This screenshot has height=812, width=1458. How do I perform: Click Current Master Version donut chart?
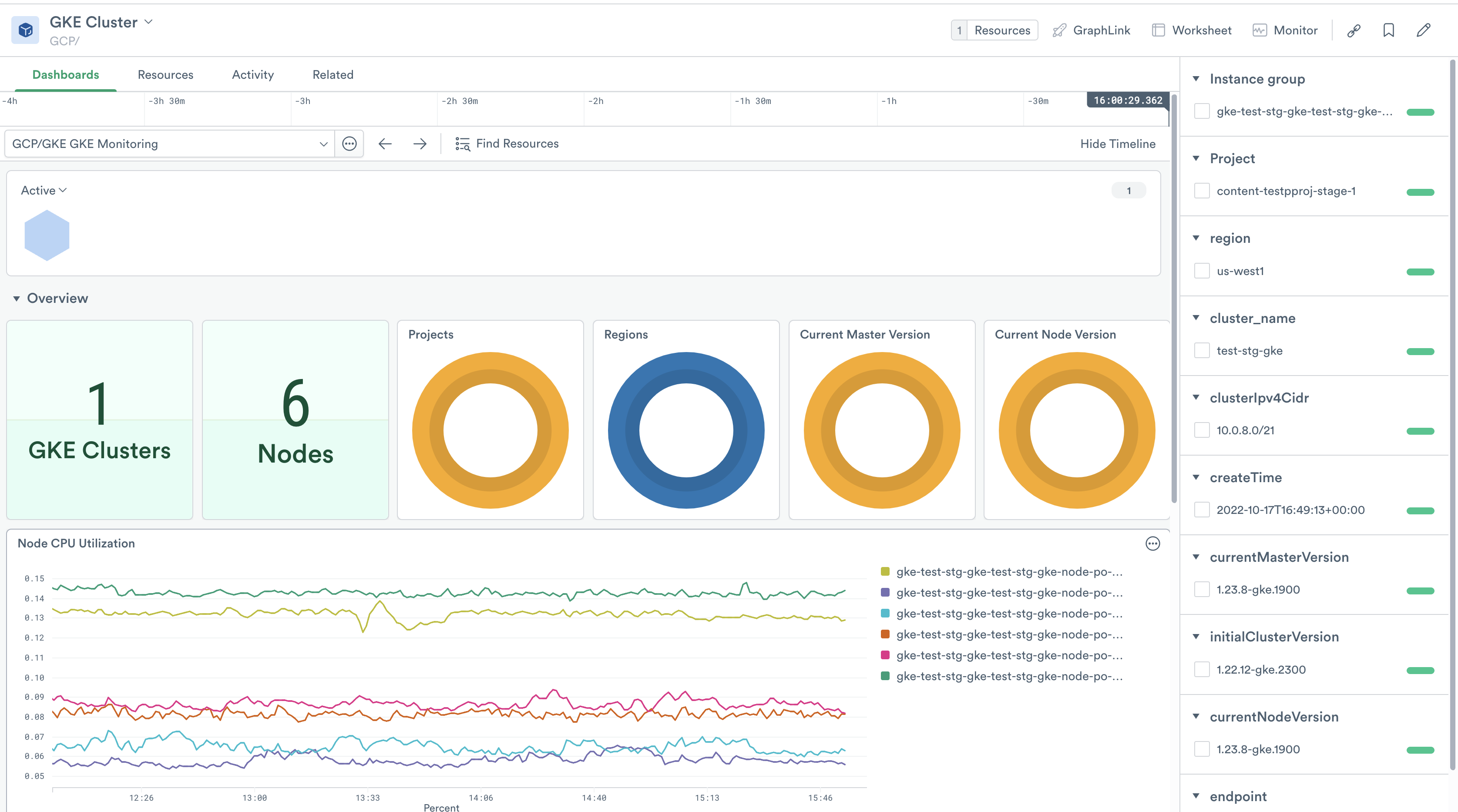[x=882, y=430]
